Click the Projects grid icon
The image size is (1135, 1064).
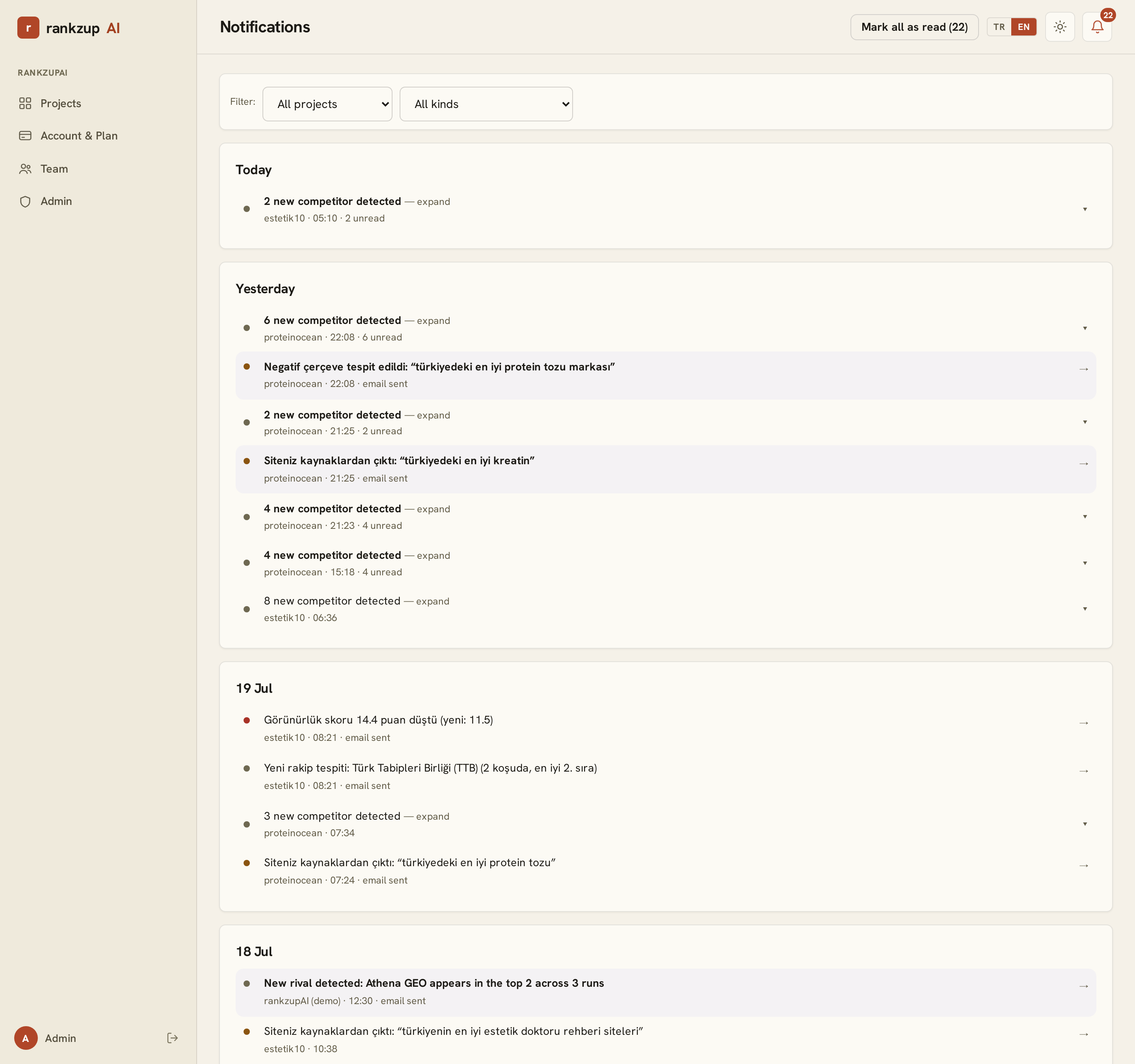(x=25, y=103)
